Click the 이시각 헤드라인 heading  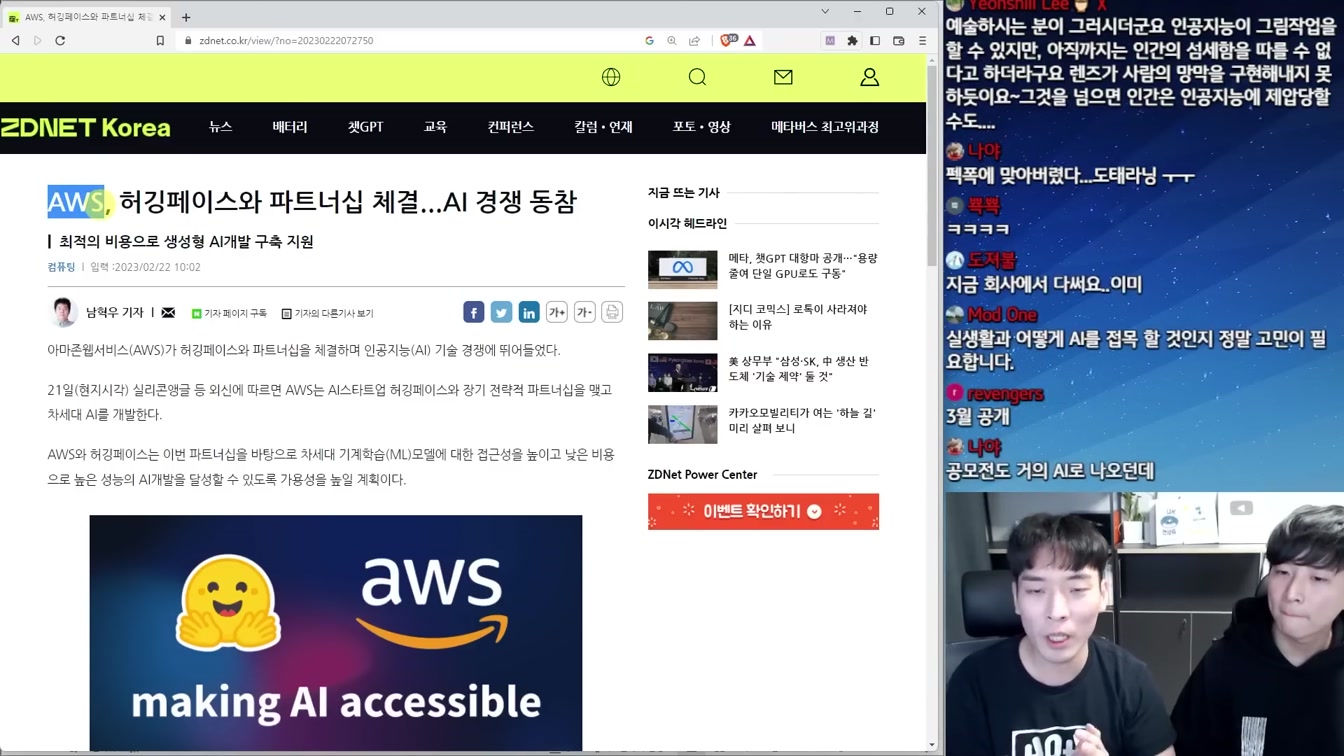(x=687, y=223)
